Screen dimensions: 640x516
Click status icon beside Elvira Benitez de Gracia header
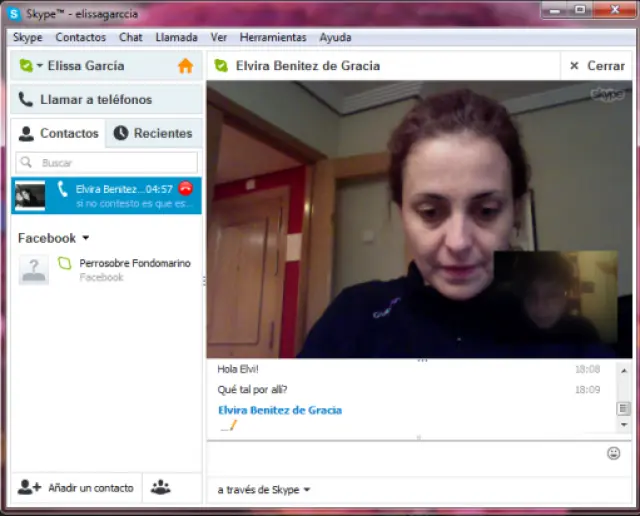[221, 65]
